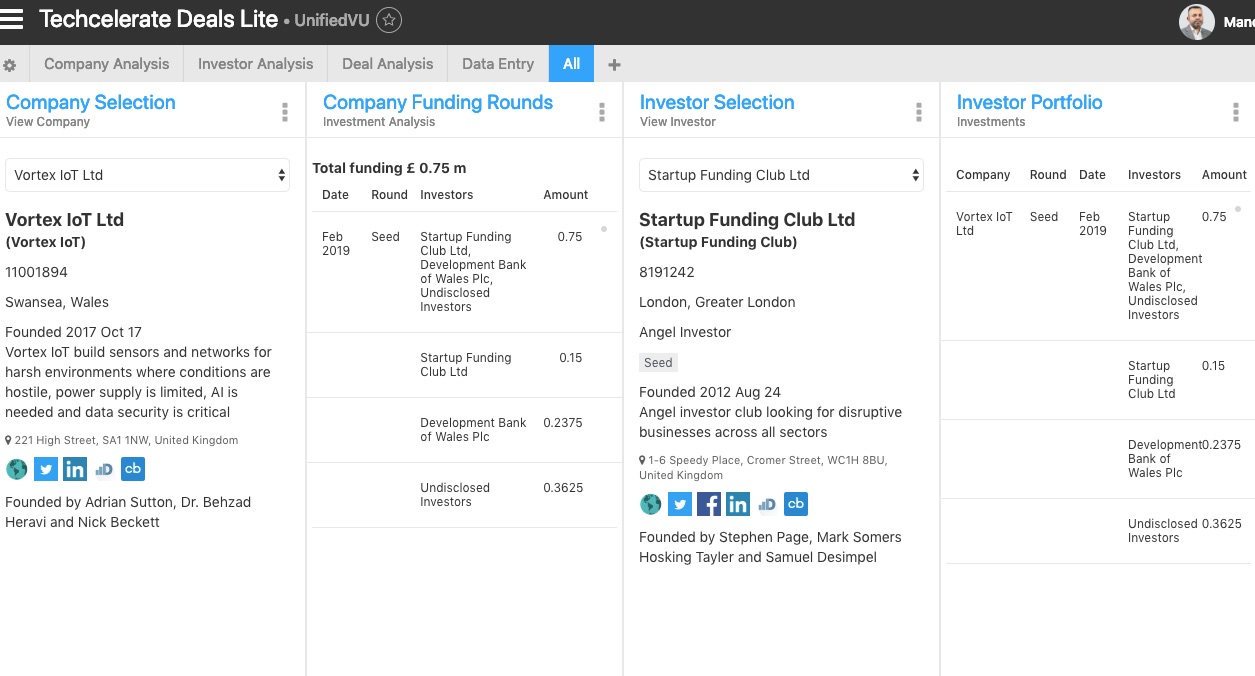Viewport: 1255px width, 676px height.
Task: Open Startup Funding Club's website globe icon
Action: (x=651, y=504)
